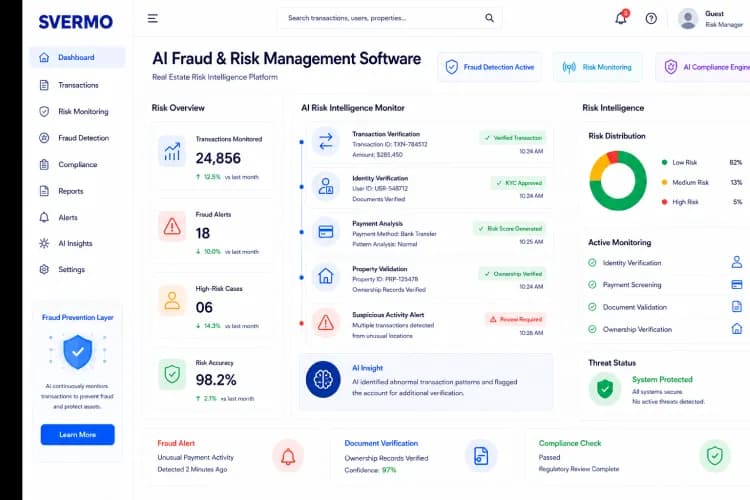Open Alerts in the sidebar
The width and height of the screenshot is (750, 500).
pyautogui.click(x=77, y=217)
